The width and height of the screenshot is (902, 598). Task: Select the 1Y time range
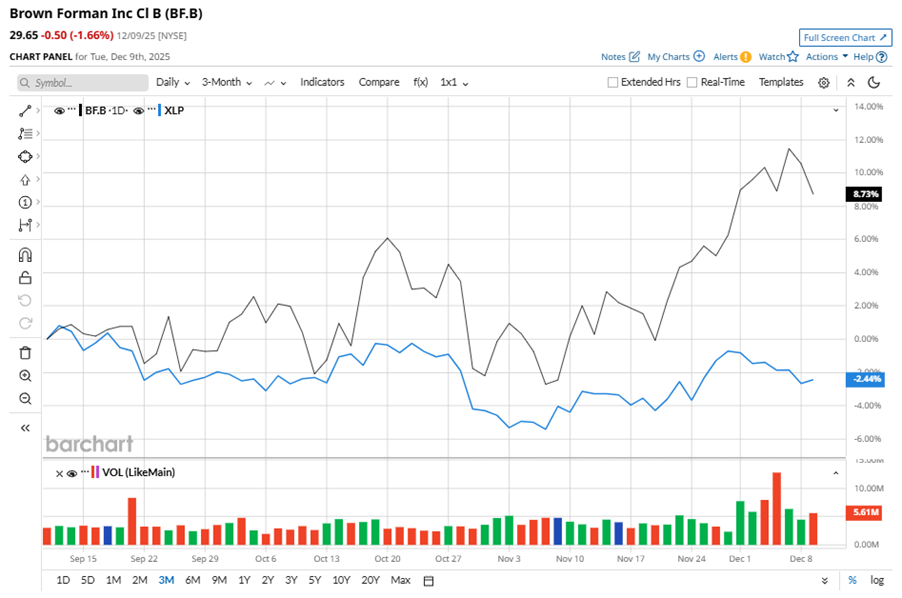click(x=244, y=580)
